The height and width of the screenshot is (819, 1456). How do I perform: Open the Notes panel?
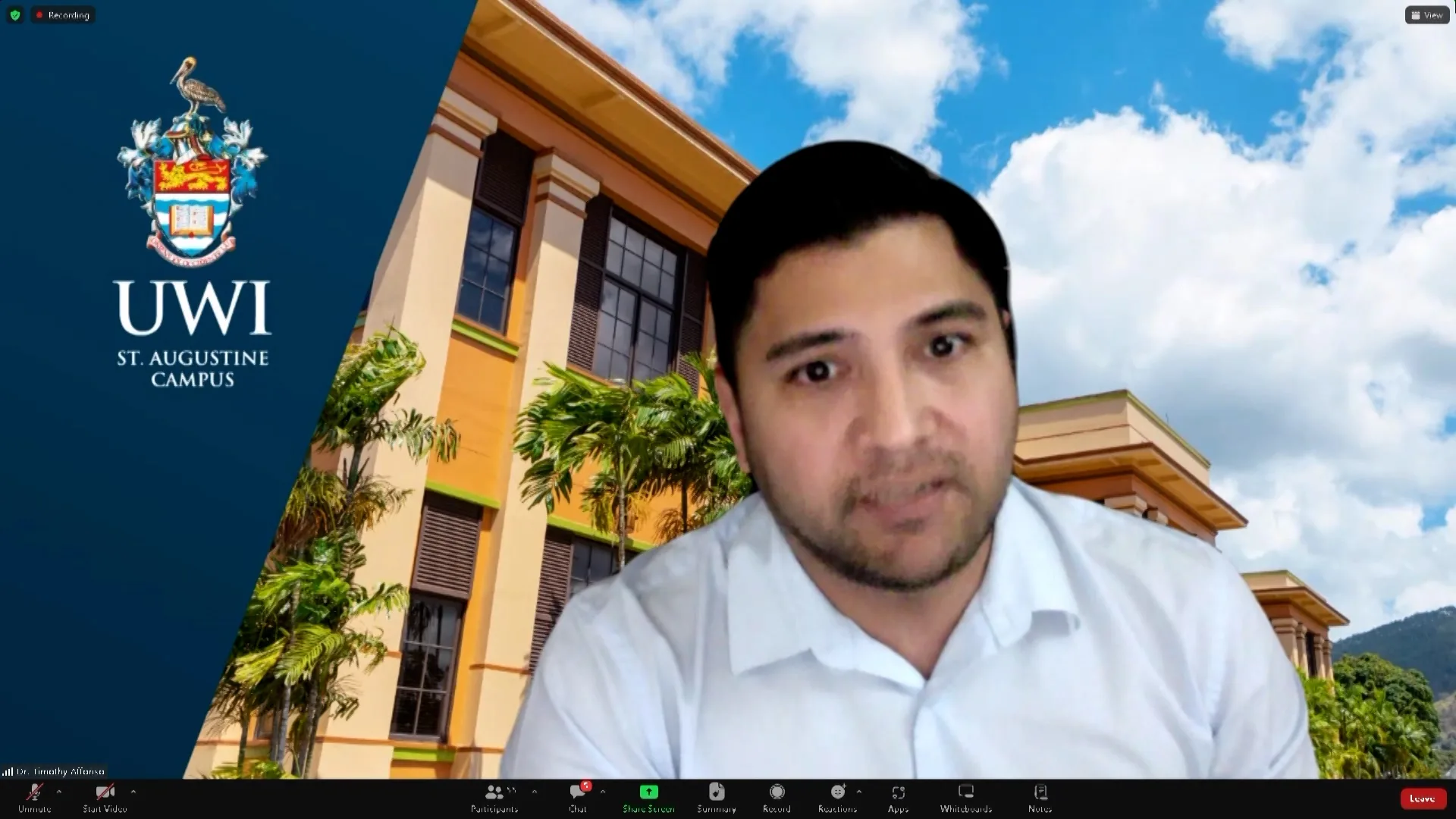pos(1040,797)
